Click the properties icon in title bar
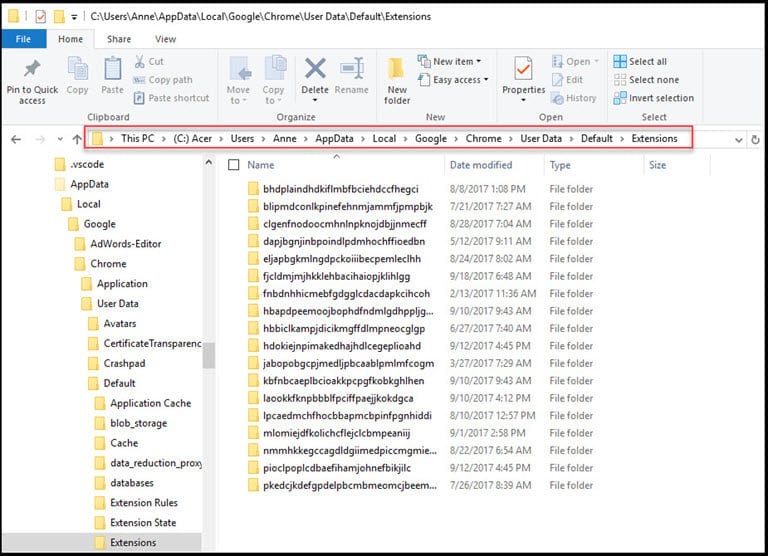 tap(41, 17)
